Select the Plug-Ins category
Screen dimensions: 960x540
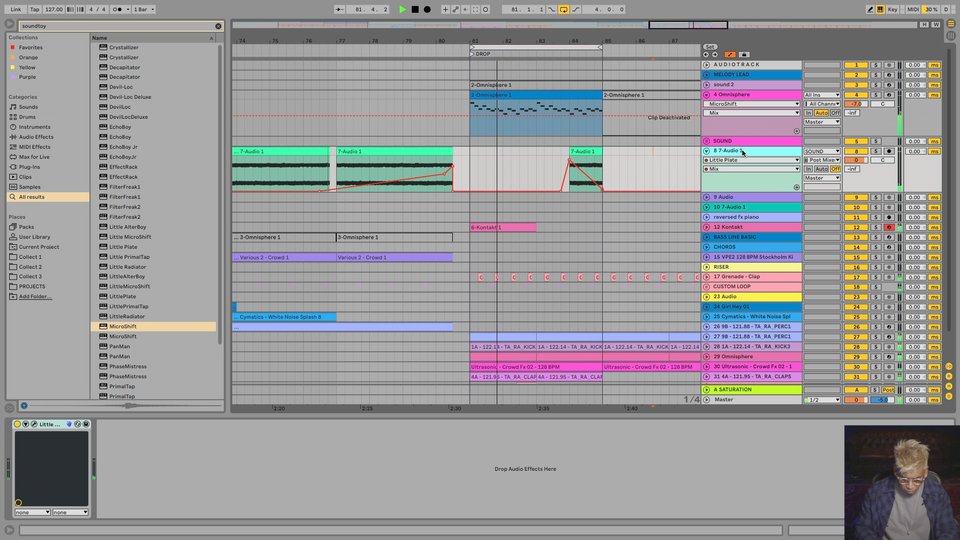tap(29, 167)
